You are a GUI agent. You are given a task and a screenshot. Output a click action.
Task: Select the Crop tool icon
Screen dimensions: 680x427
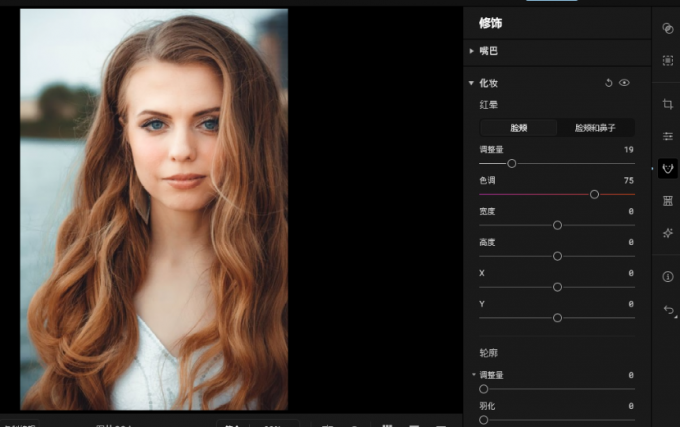pyautogui.click(x=667, y=104)
